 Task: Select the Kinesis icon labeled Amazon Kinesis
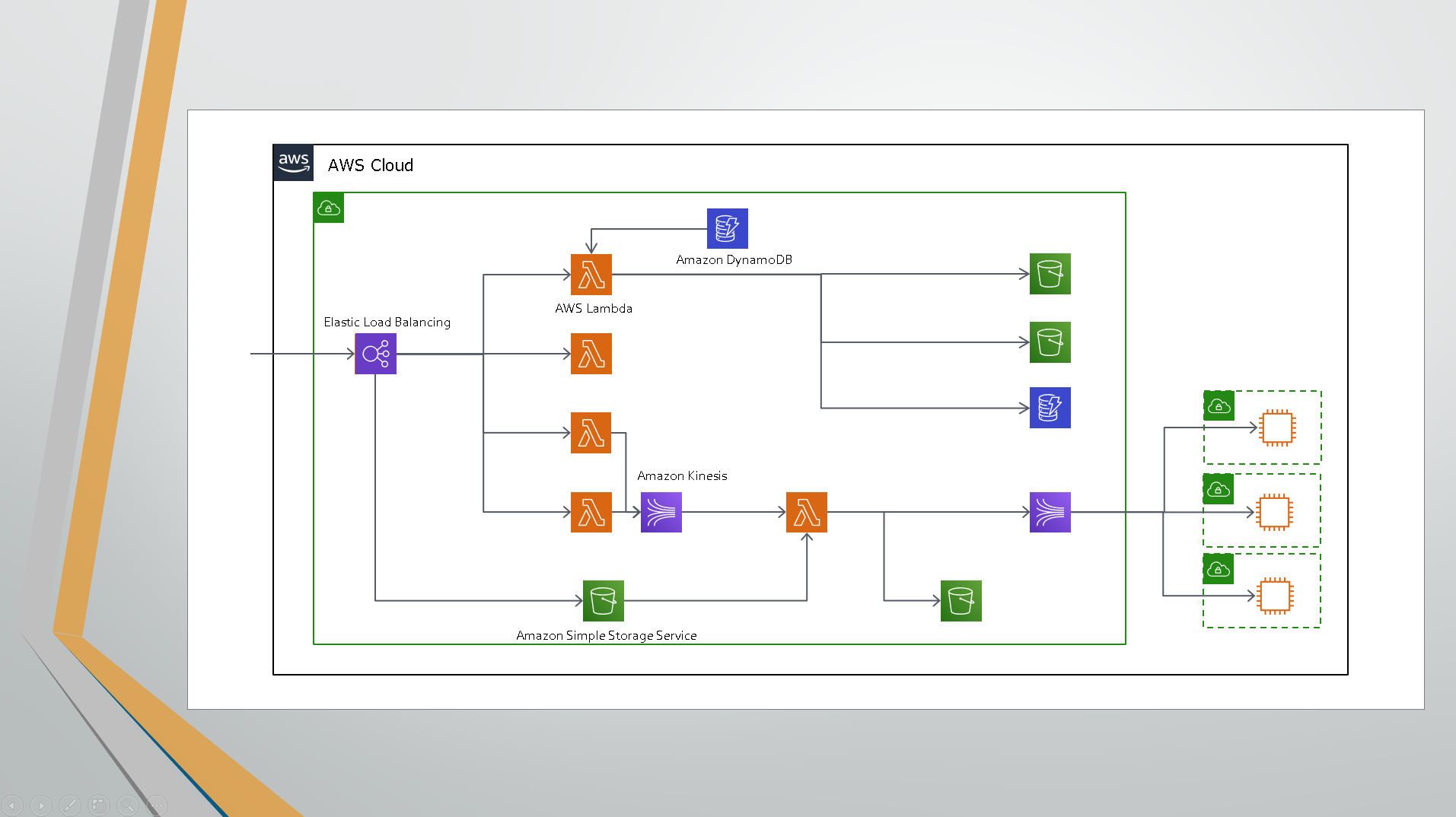click(x=661, y=512)
